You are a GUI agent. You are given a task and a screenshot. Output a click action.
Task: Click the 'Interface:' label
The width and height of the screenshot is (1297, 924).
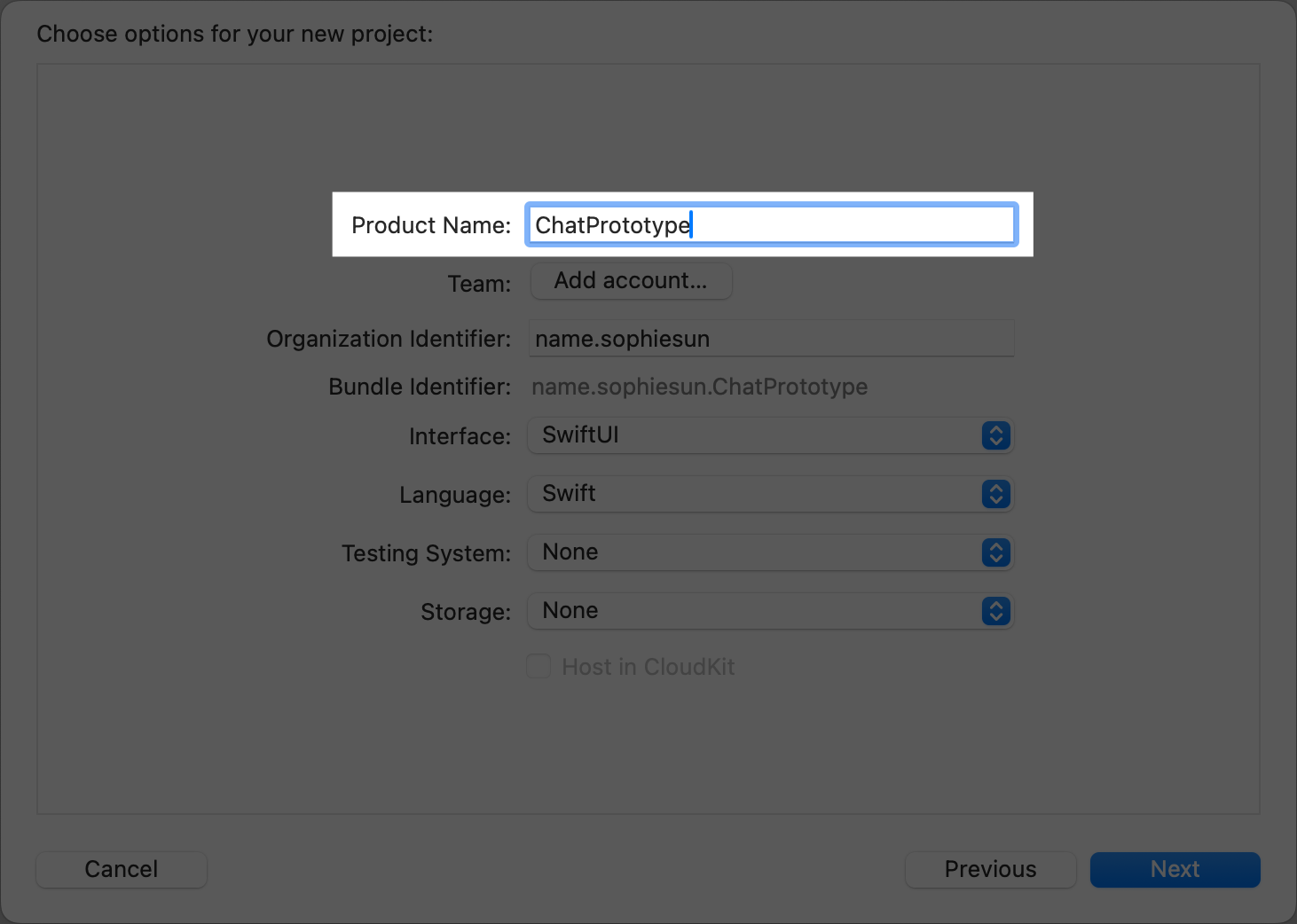(460, 436)
